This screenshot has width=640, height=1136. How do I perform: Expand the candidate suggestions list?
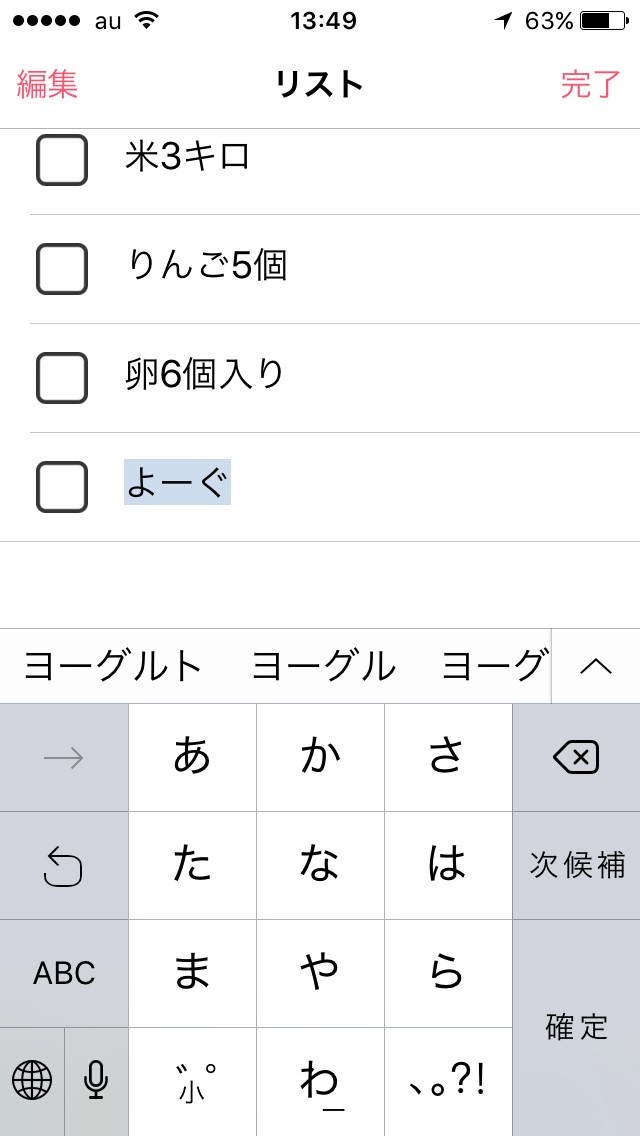coord(596,666)
